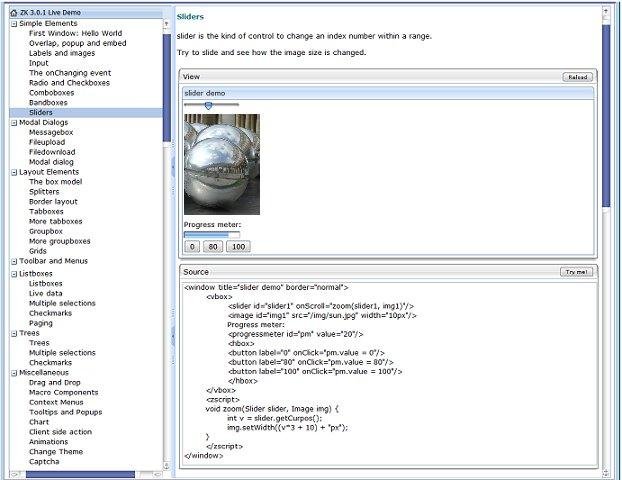
Task: Open the Chart demo
Action: tap(39, 423)
